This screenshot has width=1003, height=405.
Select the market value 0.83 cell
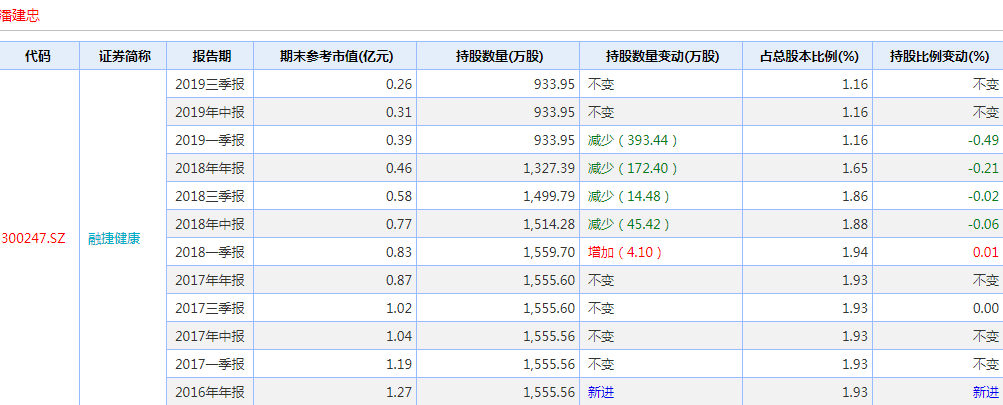tap(335, 252)
